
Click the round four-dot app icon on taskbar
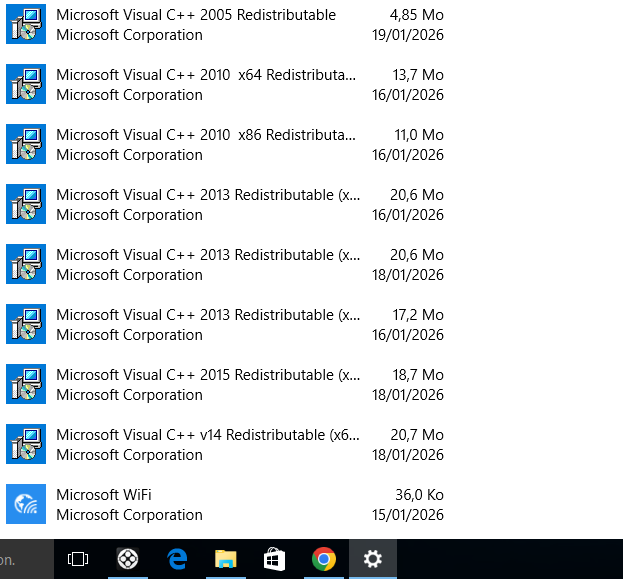(x=128, y=559)
